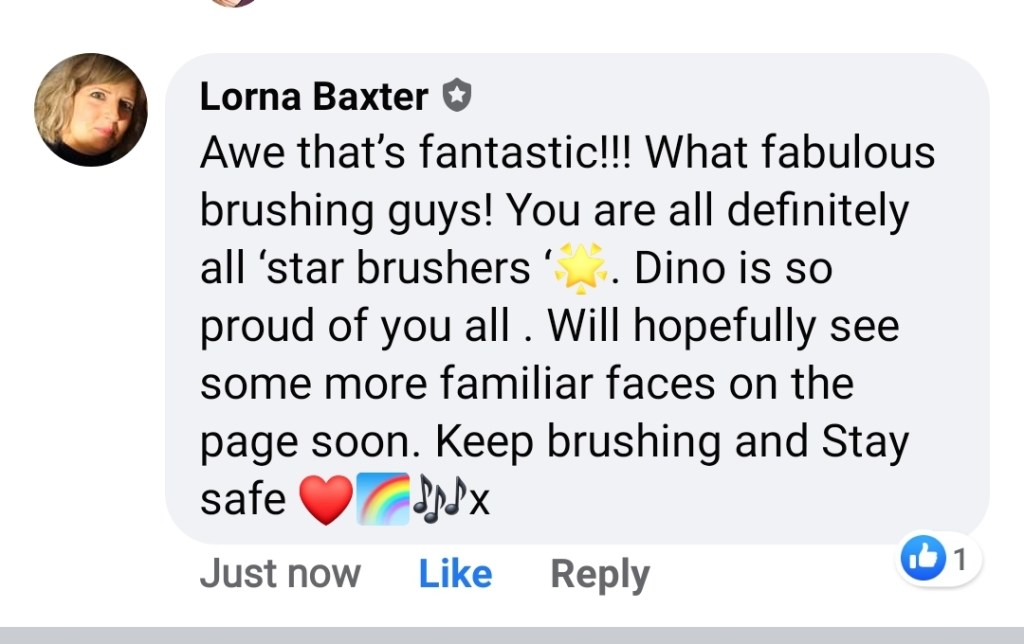Reply to Lorna Baxter's comment
The width and height of the screenshot is (1024, 644).
[x=600, y=574]
